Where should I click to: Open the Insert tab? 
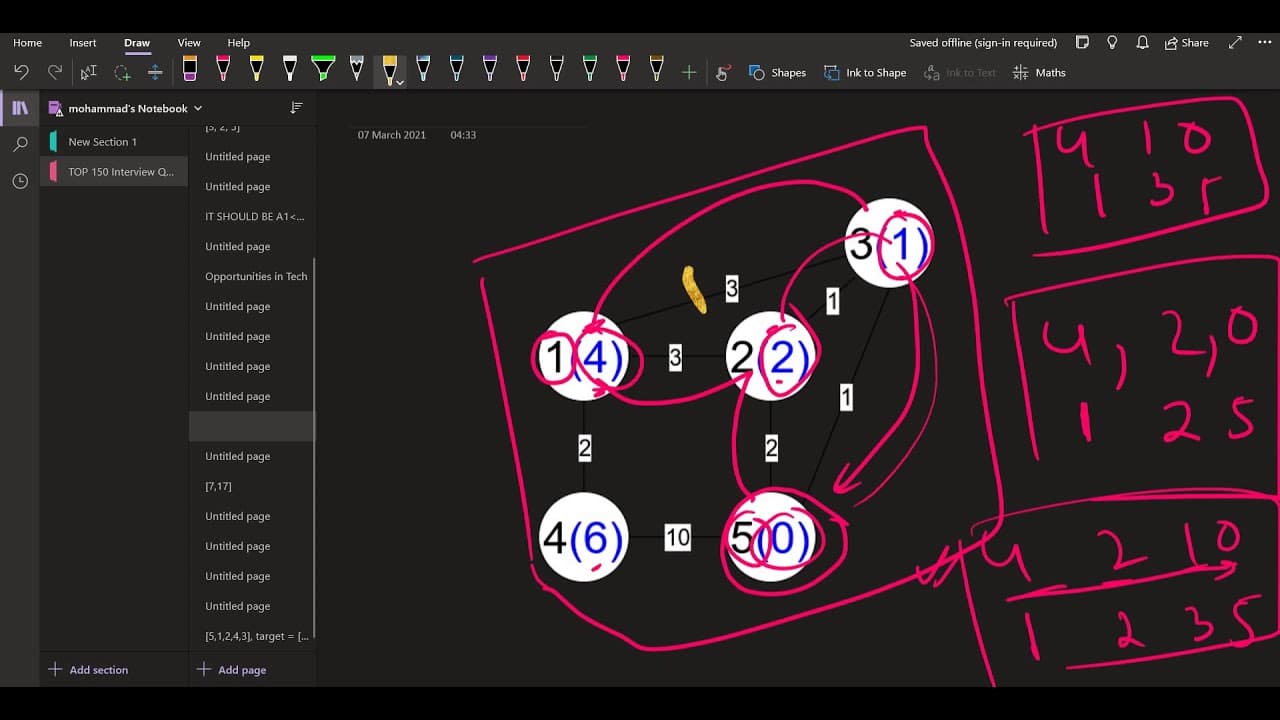coord(83,43)
